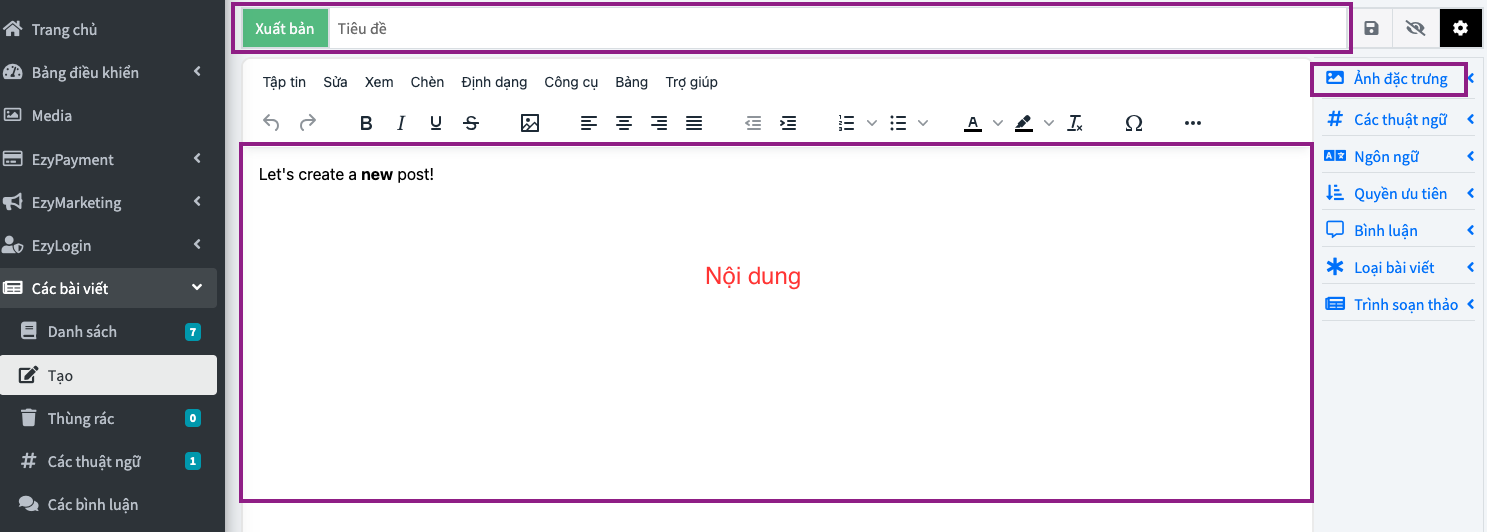Viewport: 1487px width, 532px height.
Task: Insert special character with omega icon
Action: pos(1133,123)
